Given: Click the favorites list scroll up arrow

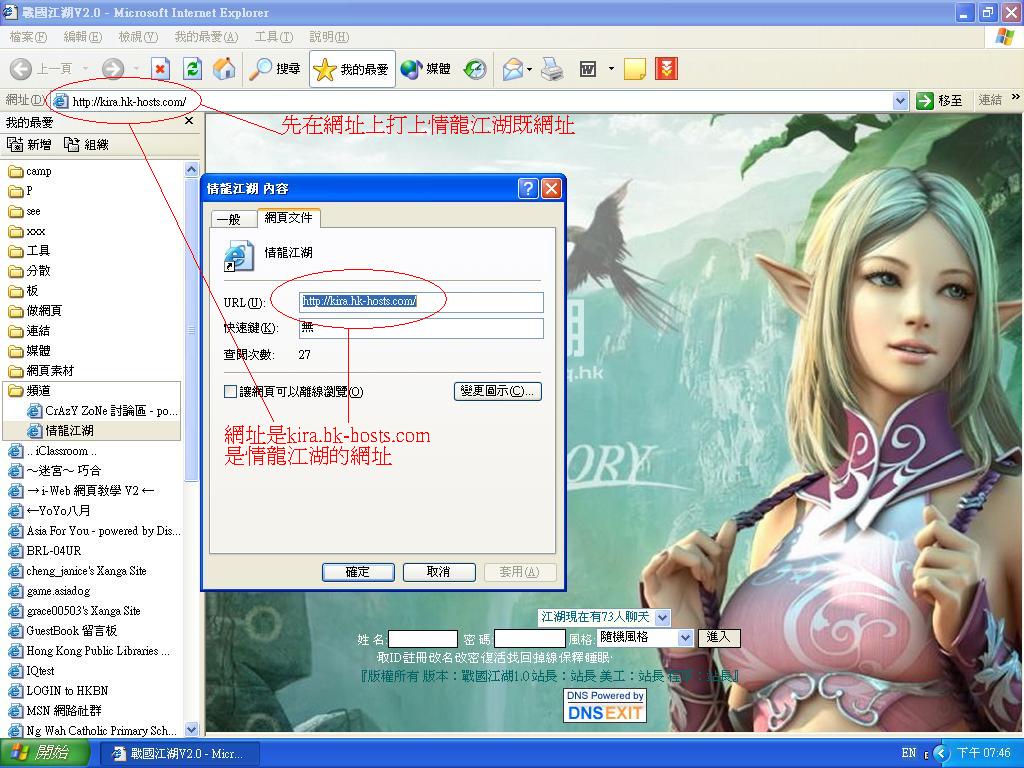Looking at the screenshot, I should (x=191, y=169).
